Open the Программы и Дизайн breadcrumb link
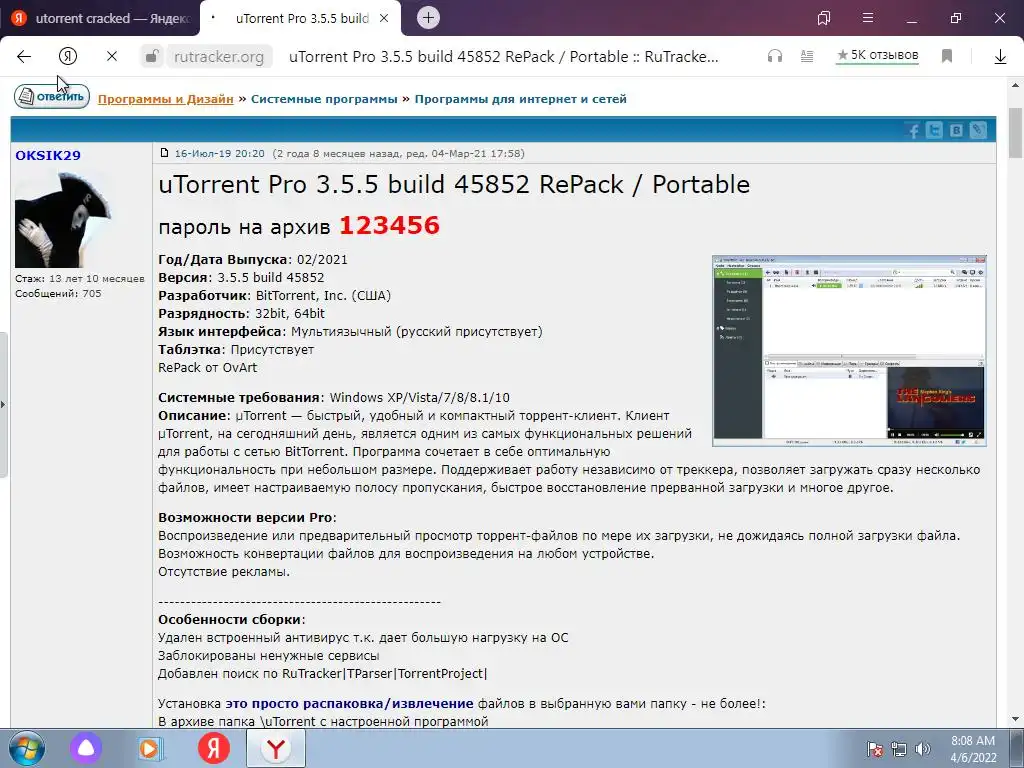This screenshot has width=1024, height=768. point(165,99)
